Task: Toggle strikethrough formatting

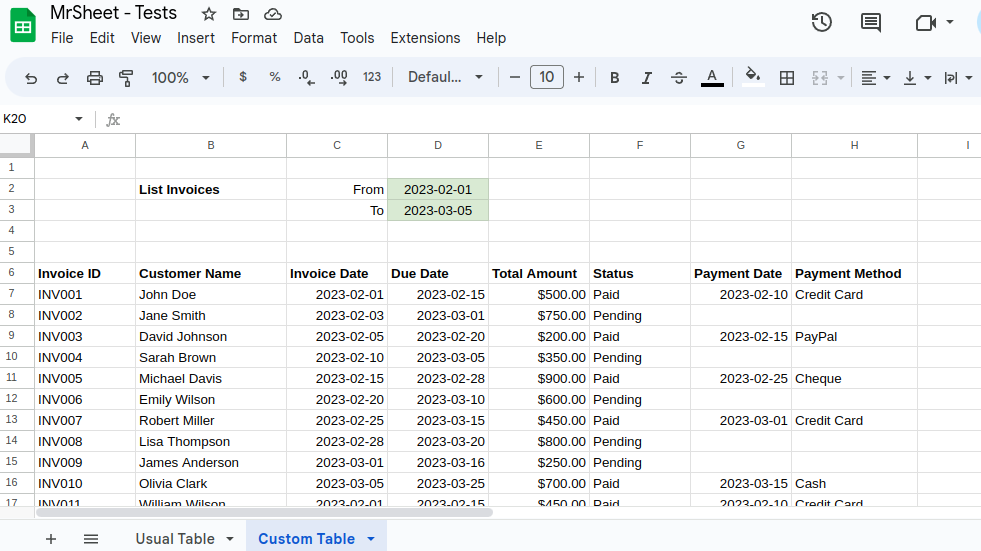Action: coord(678,78)
